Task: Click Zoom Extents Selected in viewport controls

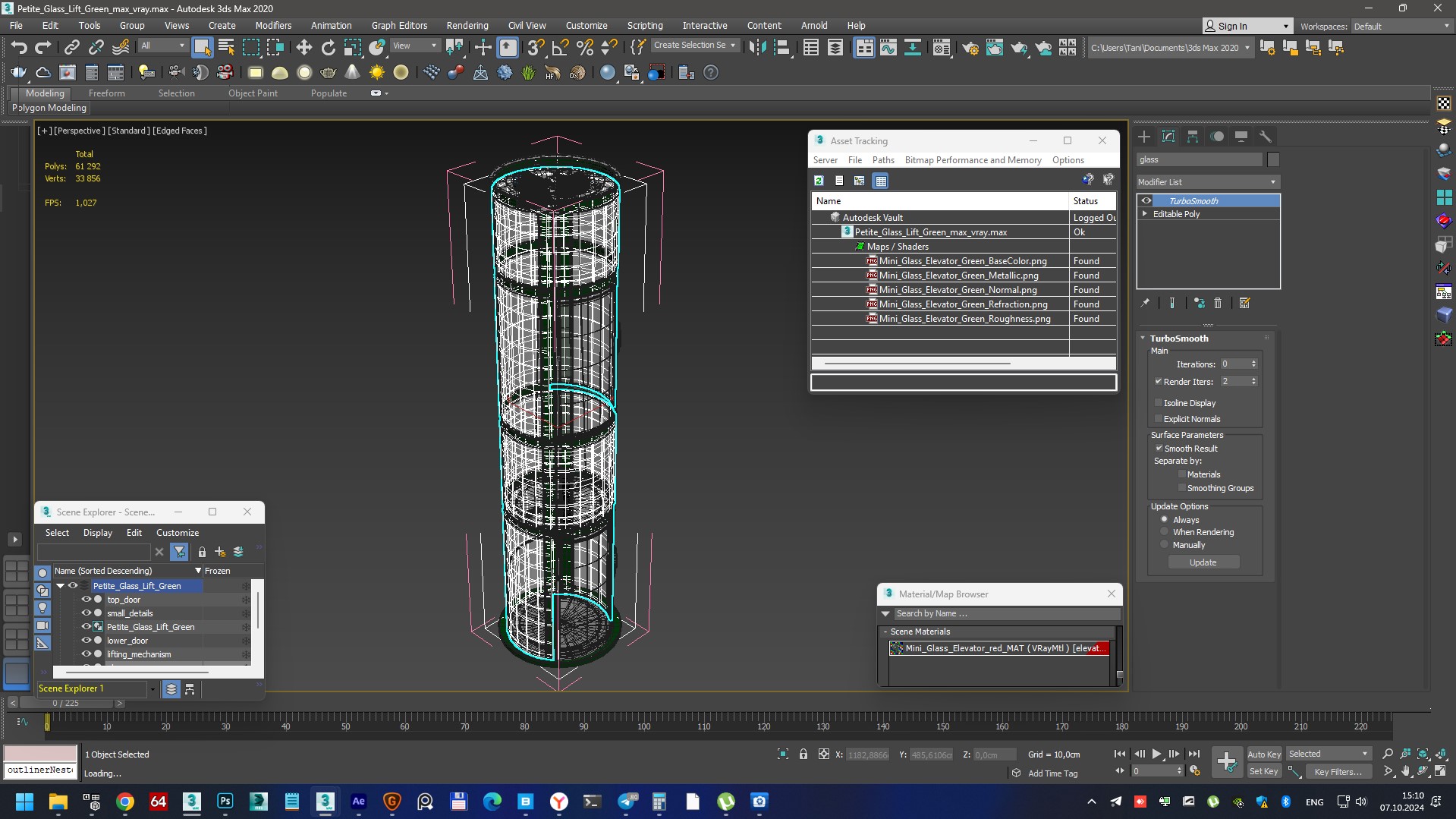Action: pyautogui.click(x=1423, y=754)
